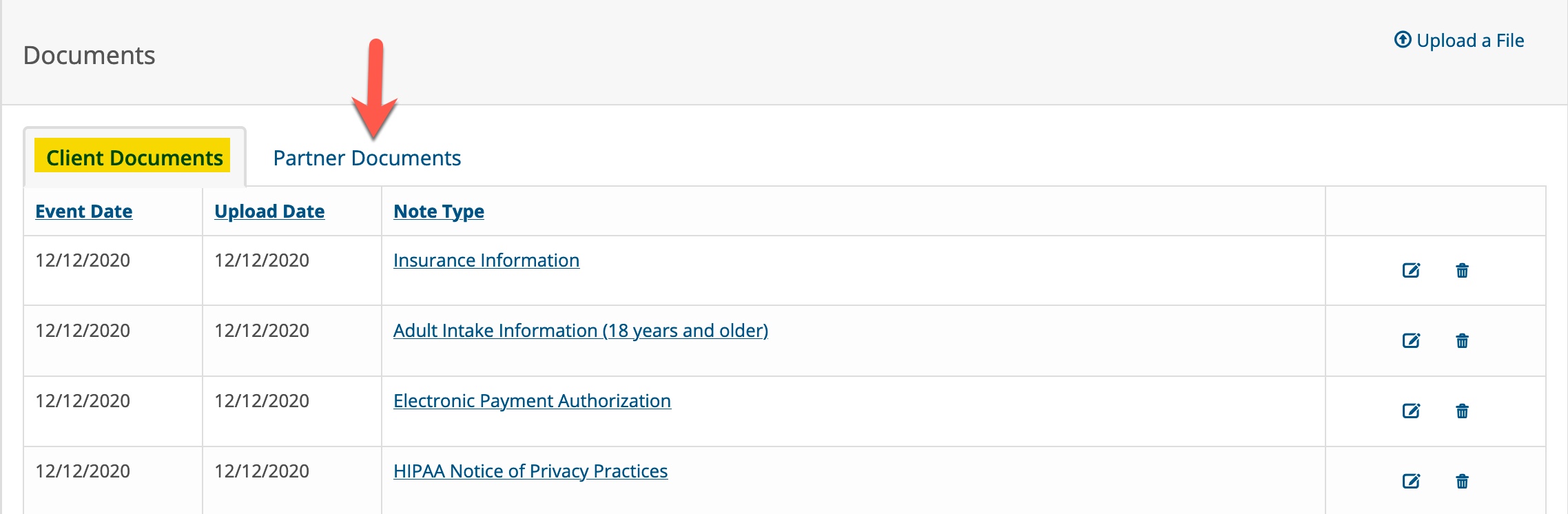Delete the HIPAA Notice document
The width and height of the screenshot is (1568, 514).
[x=1462, y=481]
